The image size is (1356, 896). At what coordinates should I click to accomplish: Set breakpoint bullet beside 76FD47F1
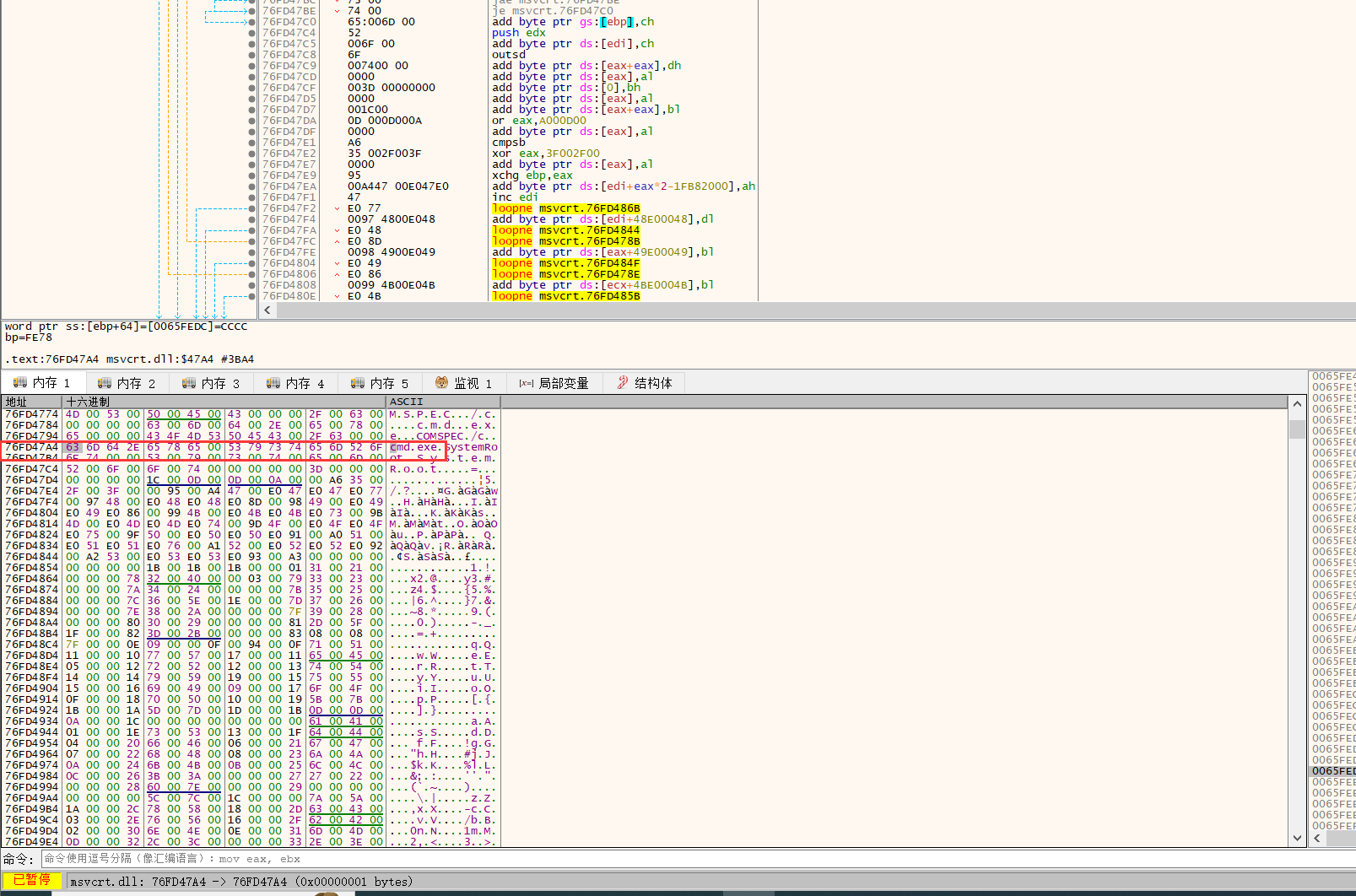point(251,197)
